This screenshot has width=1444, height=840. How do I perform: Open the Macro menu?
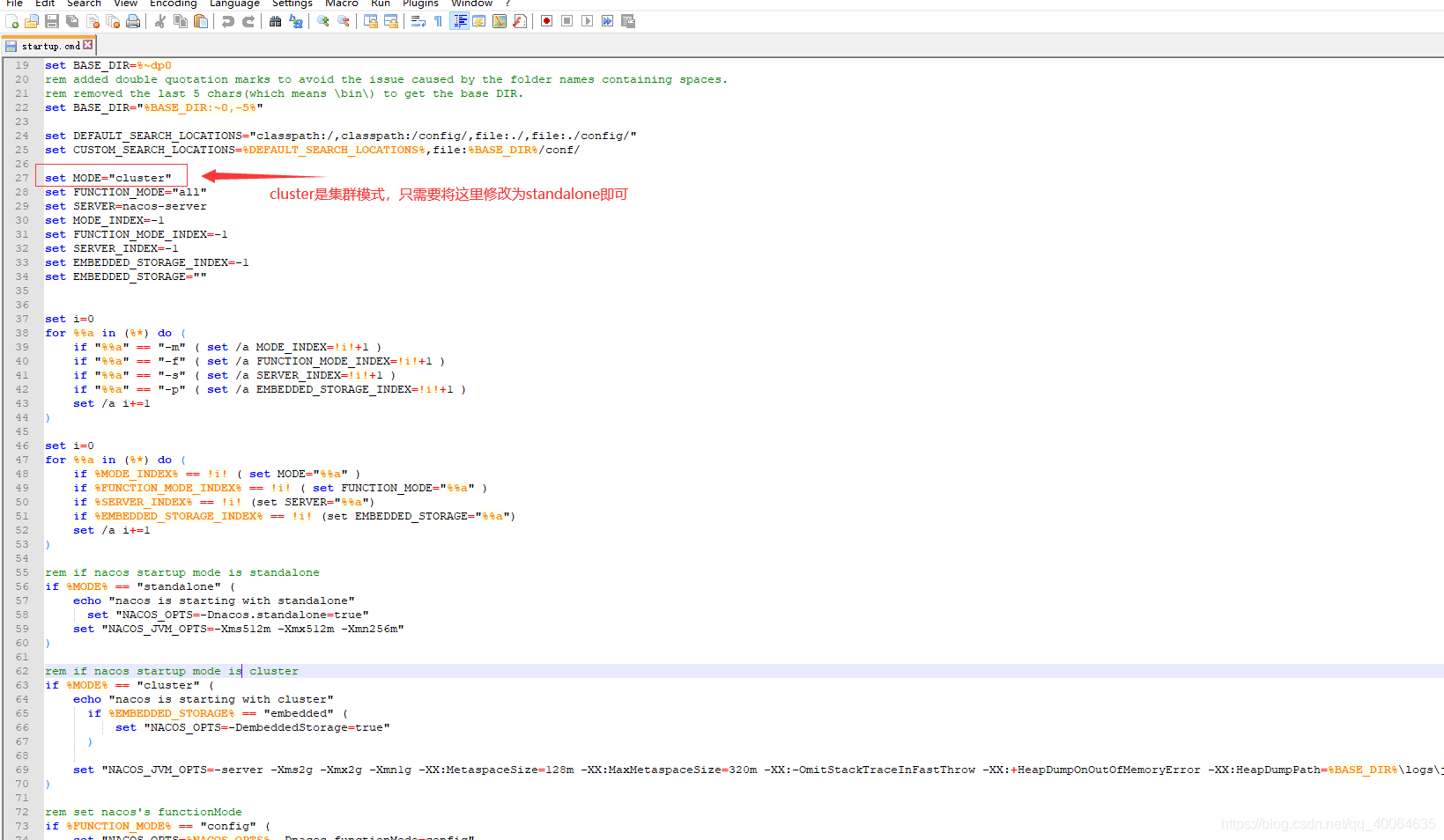click(342, 4)
